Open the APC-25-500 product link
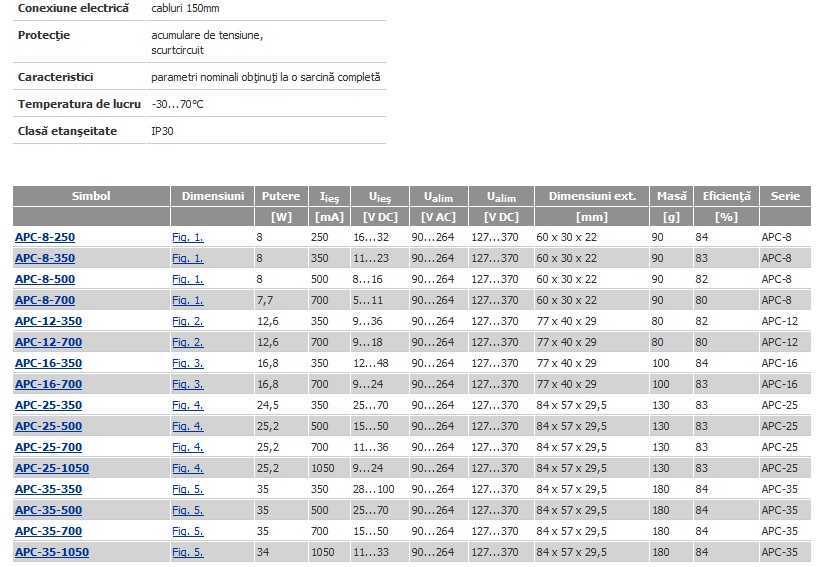The height and width of the screenshot is (567, 817). pyautogui.click(x=48, y=426)
